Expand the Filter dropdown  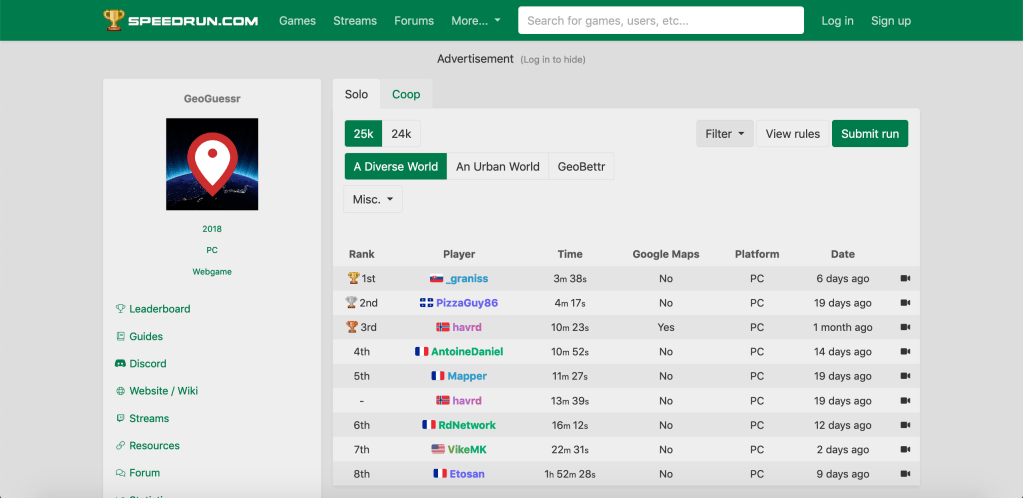point(726,134)
